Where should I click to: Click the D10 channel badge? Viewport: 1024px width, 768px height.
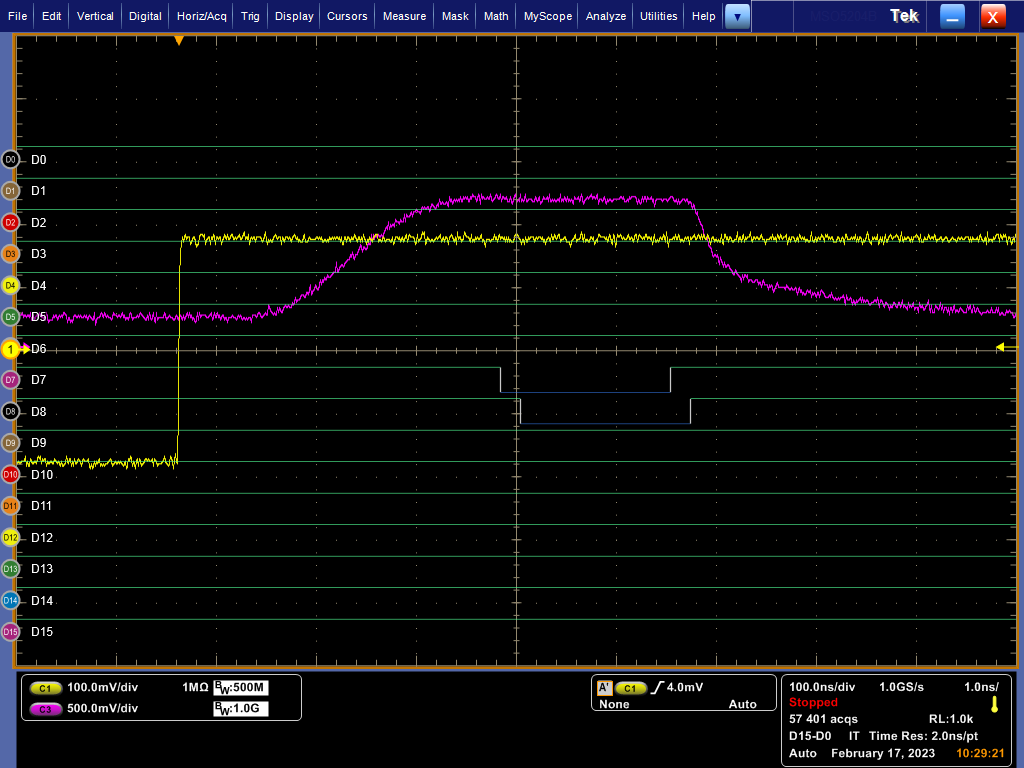coord(11,474)
